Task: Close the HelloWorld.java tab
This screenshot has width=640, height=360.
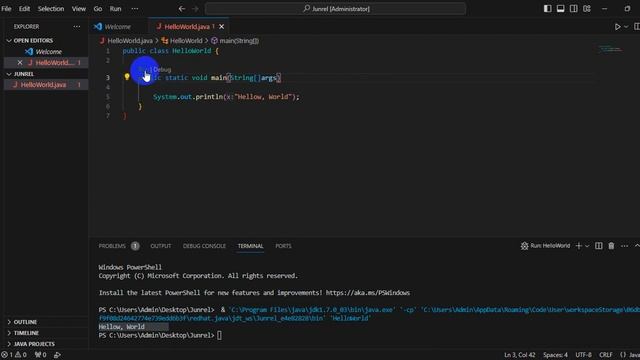Action: click(x=222, y=27)
